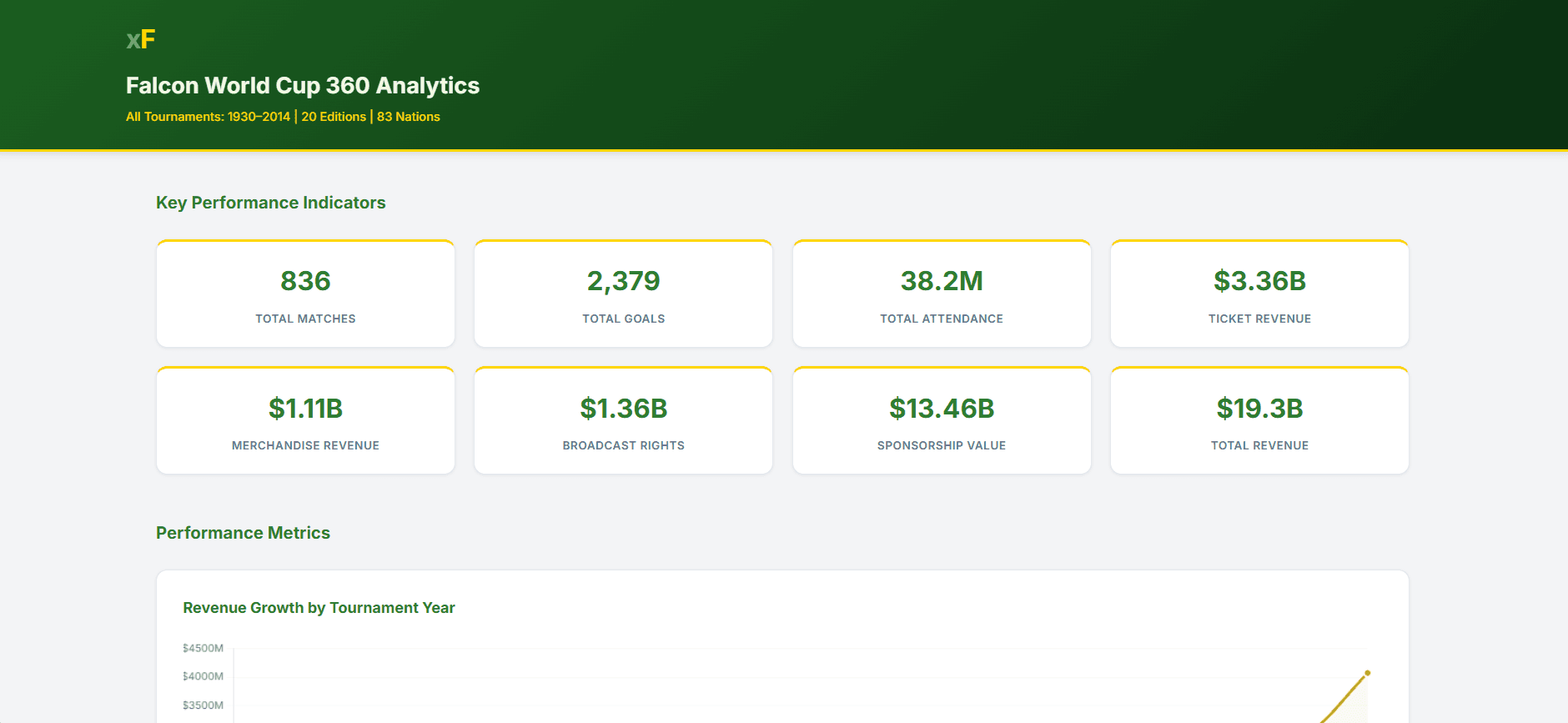Select the ticket revenue value $3.36B

[x=1259, y=281]
